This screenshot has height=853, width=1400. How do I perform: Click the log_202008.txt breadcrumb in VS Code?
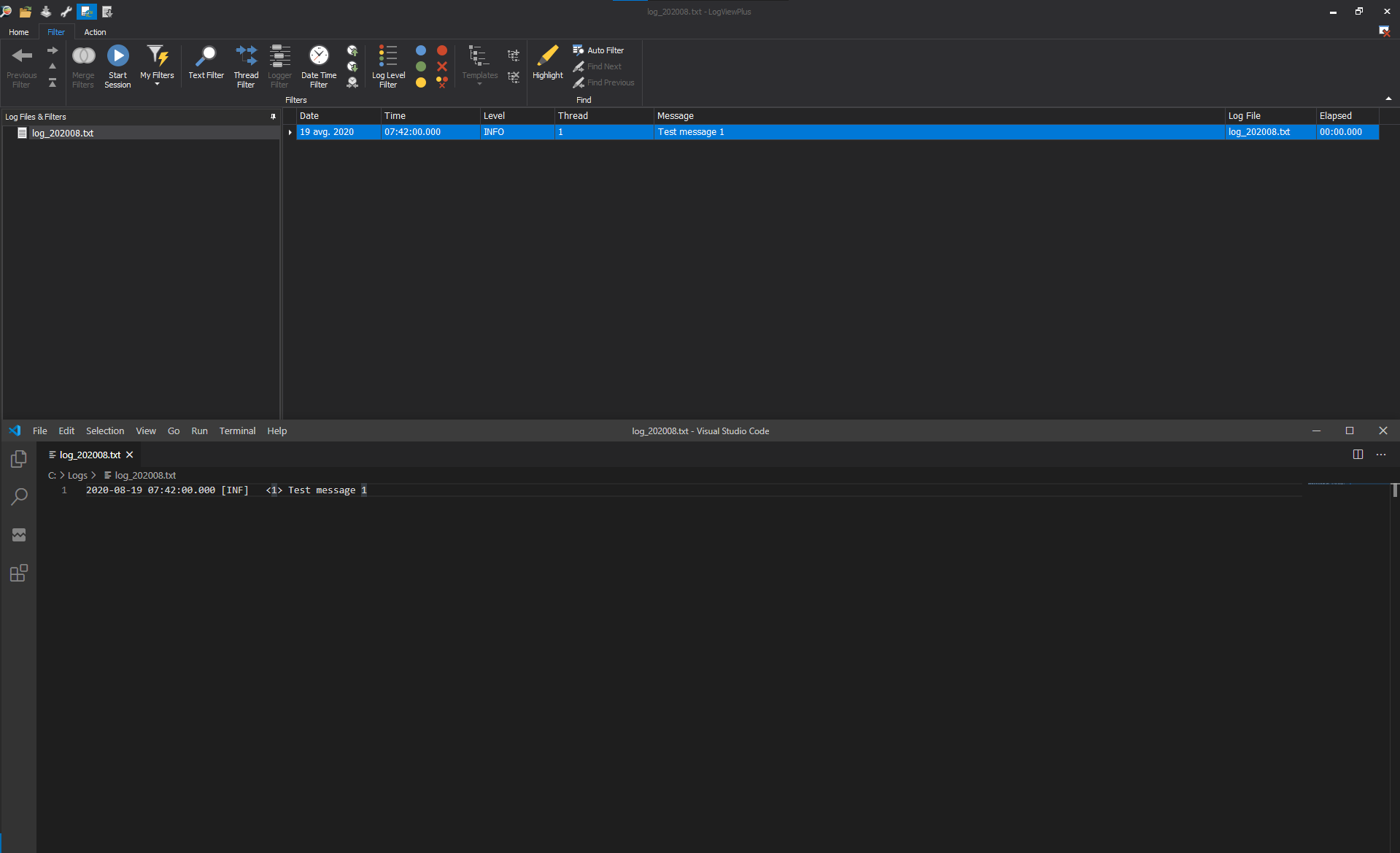click(x=145, y=476)
